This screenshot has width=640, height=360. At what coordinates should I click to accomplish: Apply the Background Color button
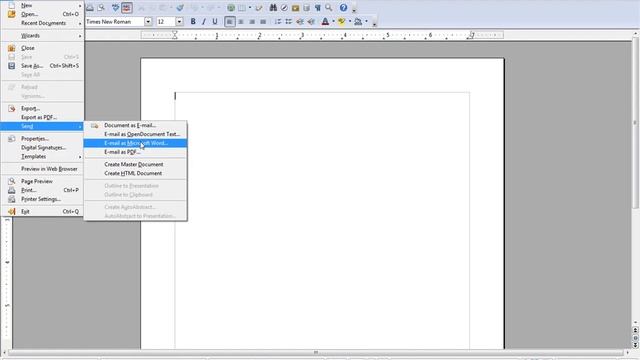[358, 22]
